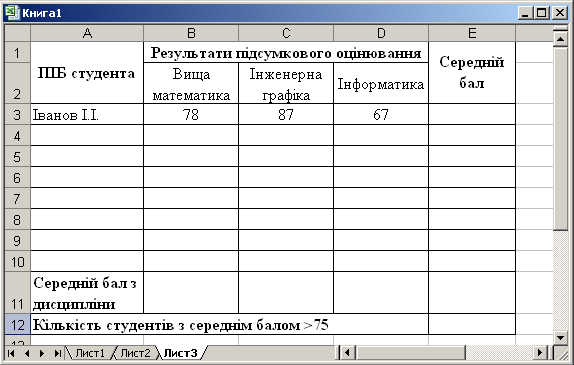The width and height of the screenshot is (574, 365).
Task: Click cell with value 78
Action: coord(191,115)
